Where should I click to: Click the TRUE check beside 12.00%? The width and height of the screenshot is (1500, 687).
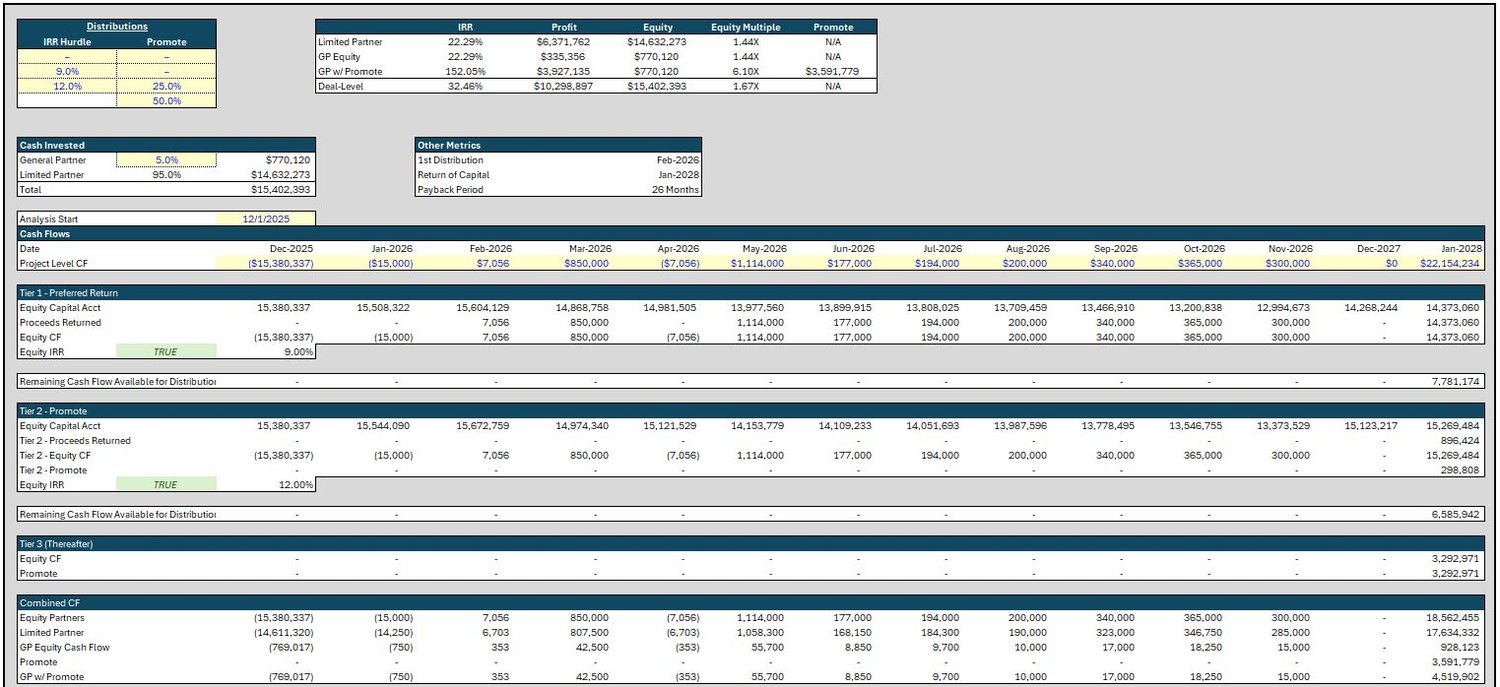166,485
